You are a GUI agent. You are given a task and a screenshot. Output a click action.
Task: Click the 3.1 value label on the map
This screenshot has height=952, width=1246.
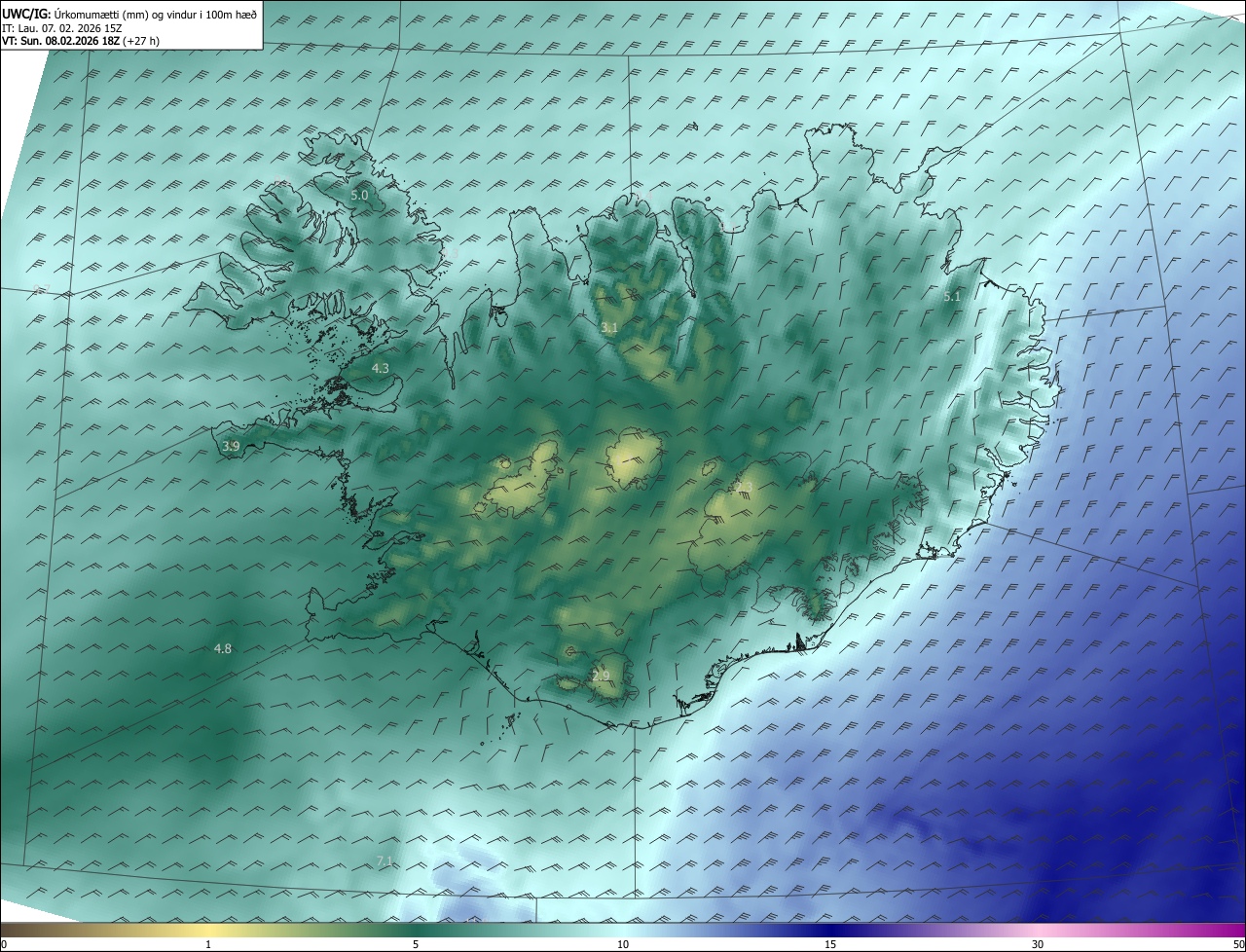(609, 328)
